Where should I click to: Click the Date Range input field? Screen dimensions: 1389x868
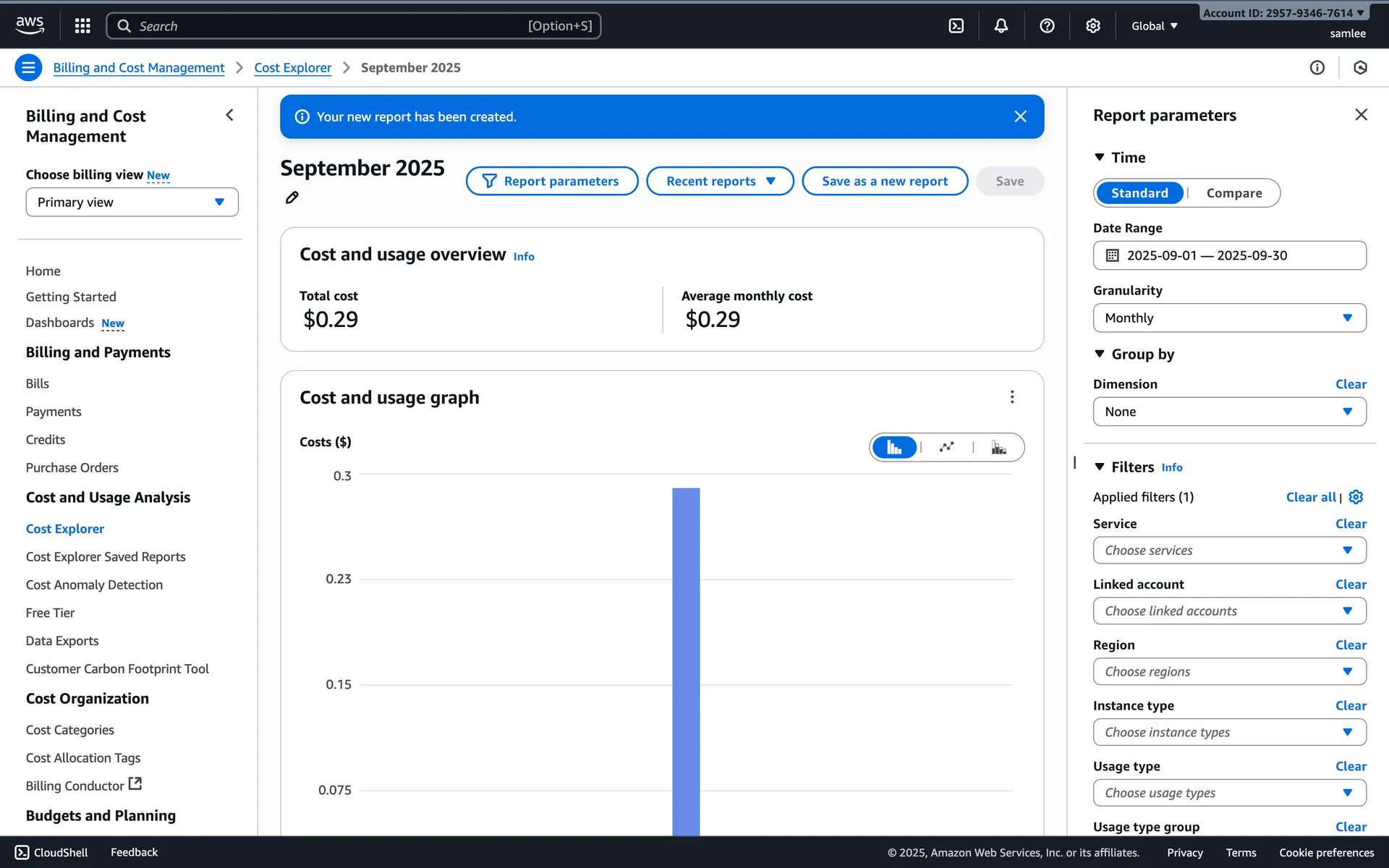(x=1229, y=255)
